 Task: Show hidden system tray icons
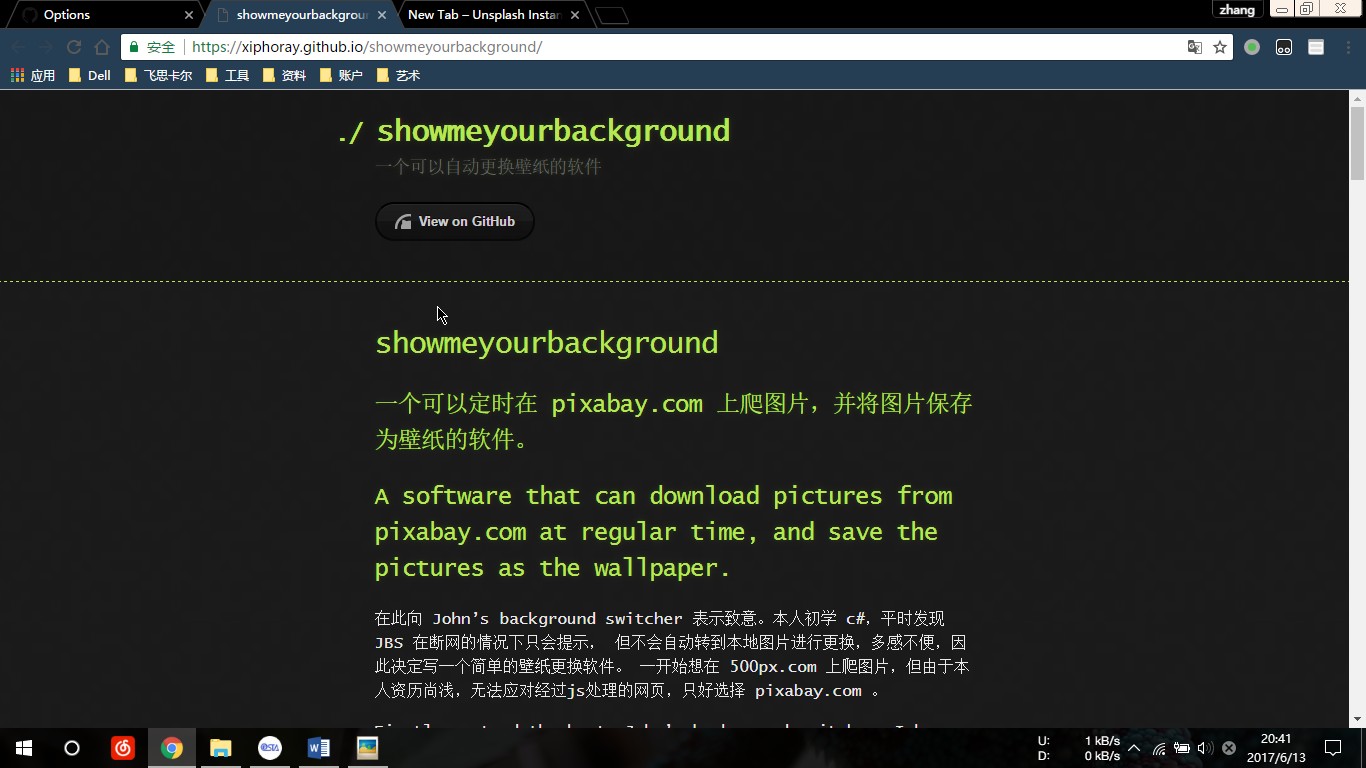point(1134,748)
